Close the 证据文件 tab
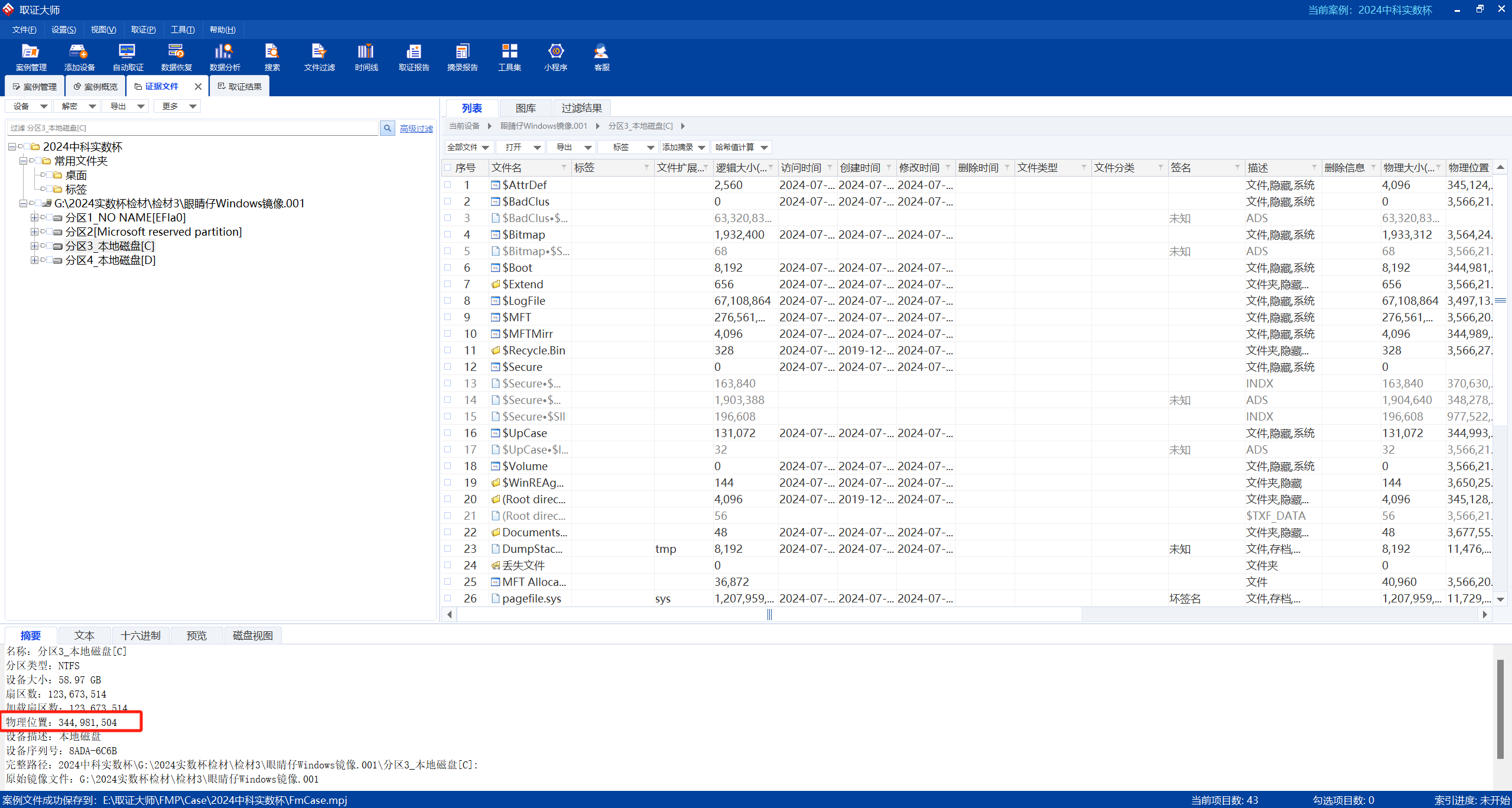 (x=198, y=86)
